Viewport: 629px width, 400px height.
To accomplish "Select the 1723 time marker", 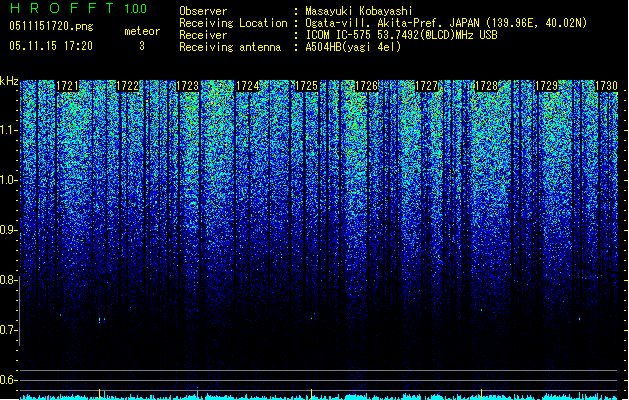I will point(187,86).
